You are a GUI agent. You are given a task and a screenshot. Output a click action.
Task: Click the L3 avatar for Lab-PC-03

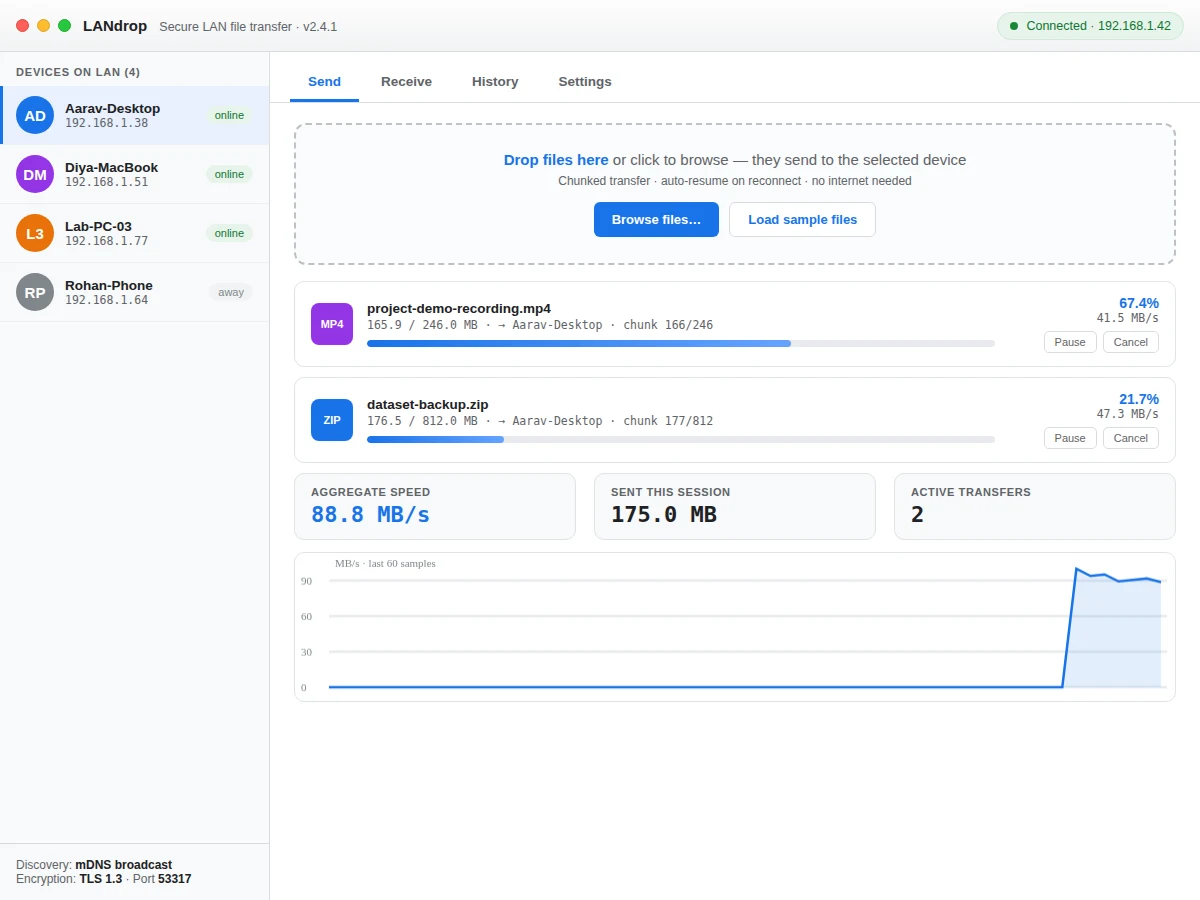35,233
